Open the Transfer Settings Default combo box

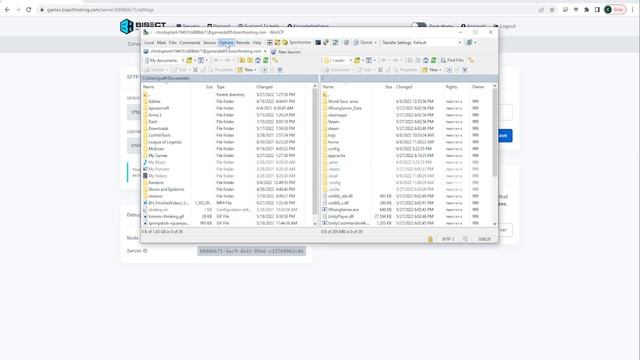pyautogui.click(x=422, y=42)
